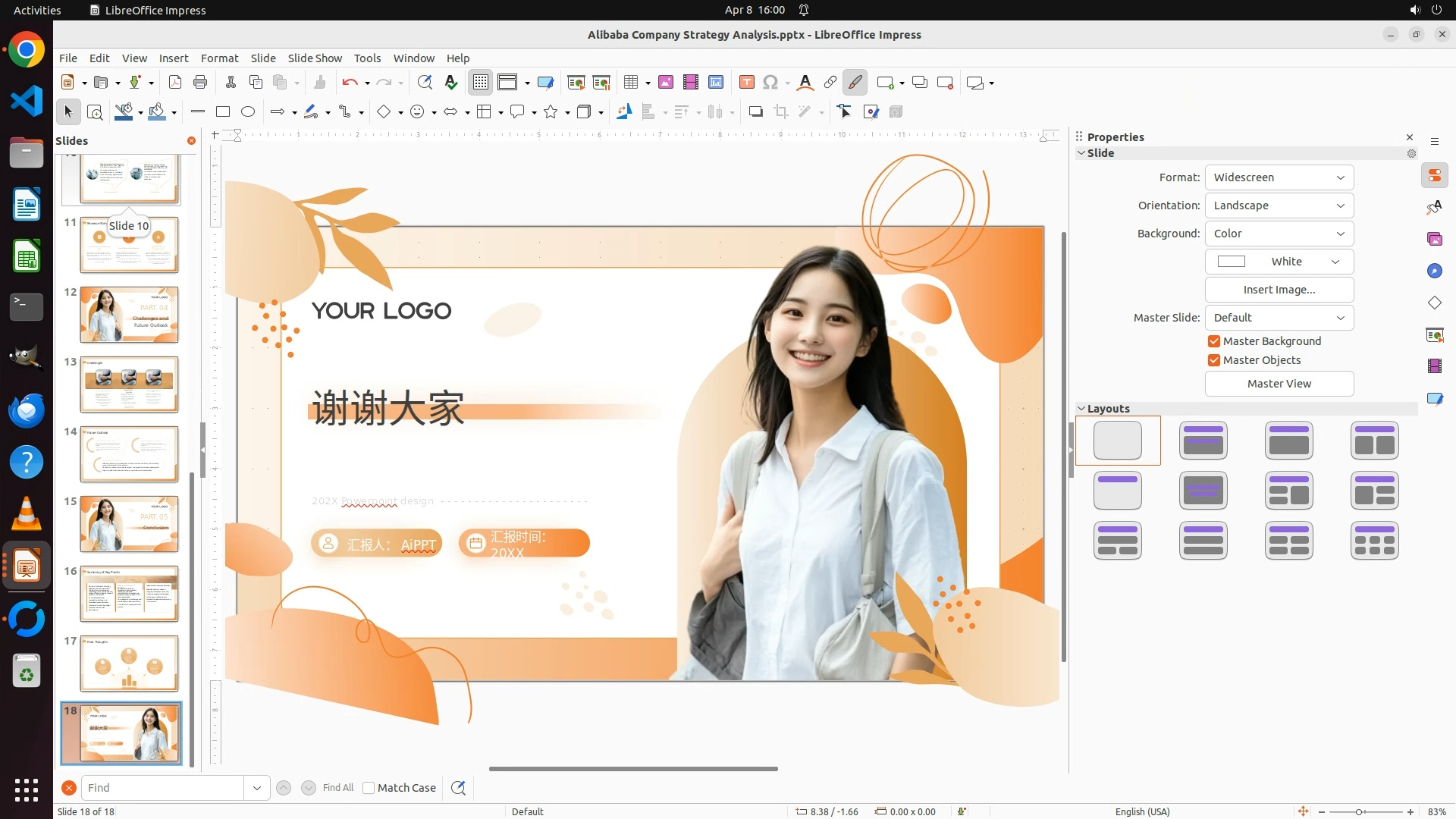Open the Format menu
Viewport: 1456px width, 819px height.
[x=219, y=58]
